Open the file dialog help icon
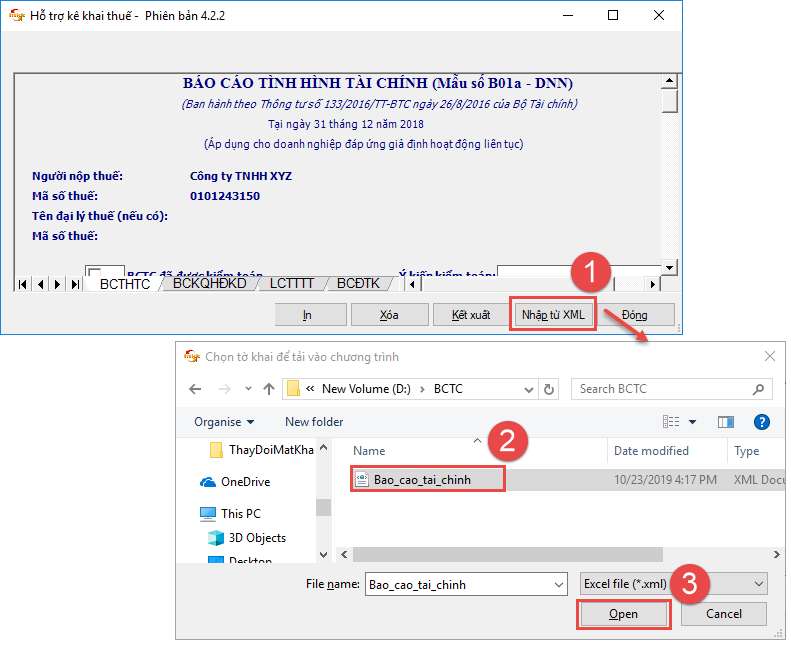Viewport: 791px width, 646px height. tap(761, 422)
